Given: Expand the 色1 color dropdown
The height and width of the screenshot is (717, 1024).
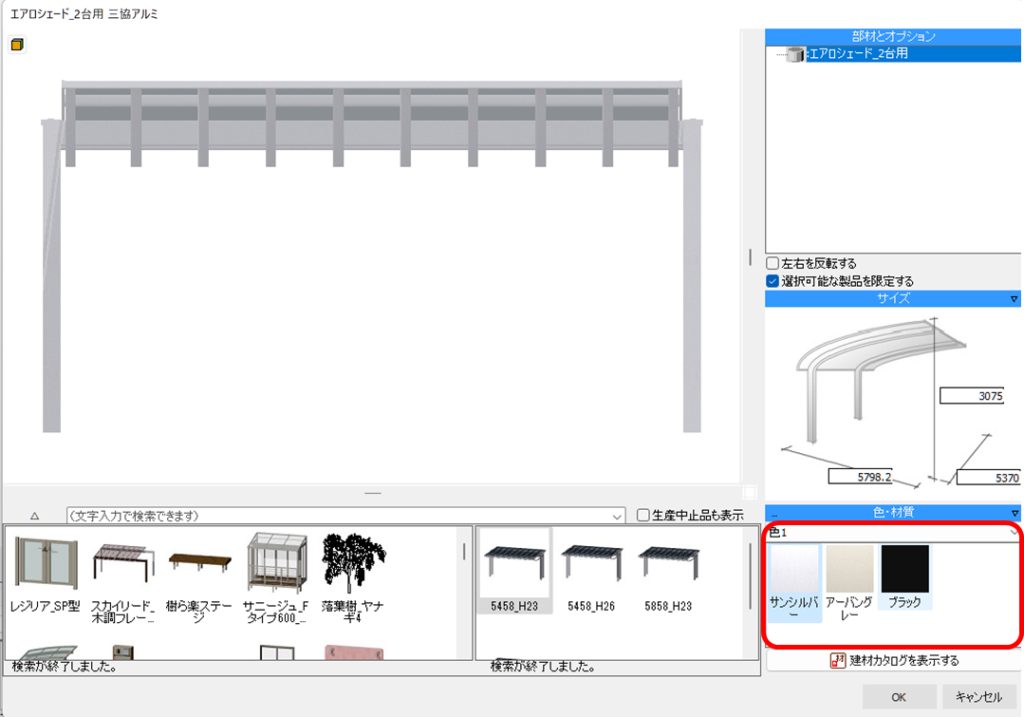Looking at the screenshot, I should point(1014,533).
